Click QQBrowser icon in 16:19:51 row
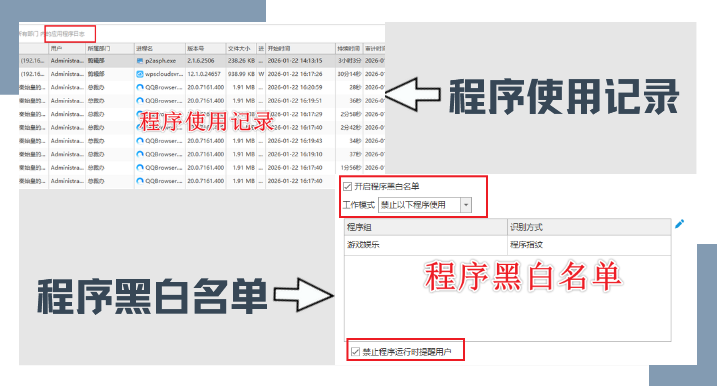The height and width of the screenshot is (386, 717). point(140,101)
